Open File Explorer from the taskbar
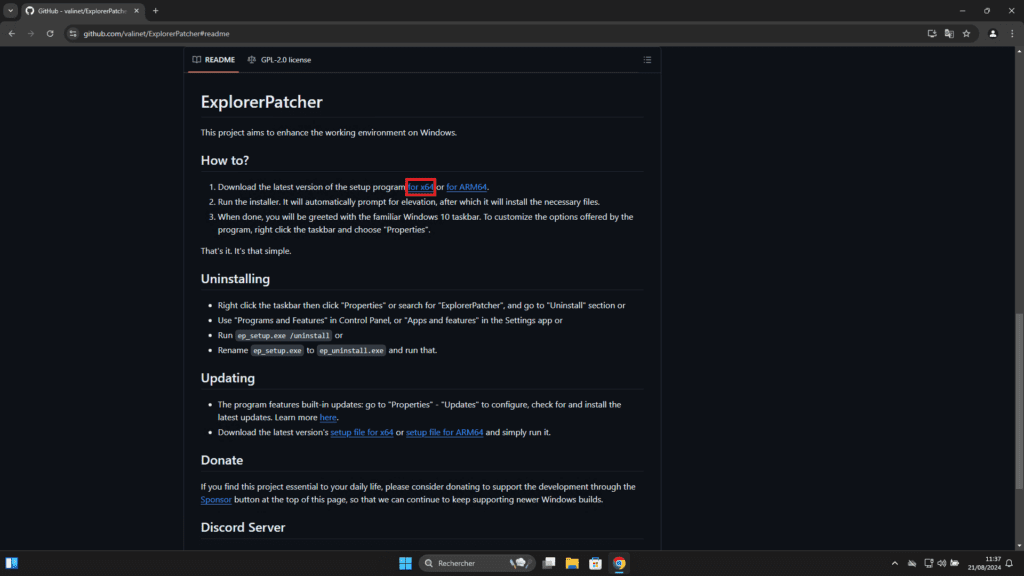The height and width of the screenshot is (576, 1024). coord(572,563)
